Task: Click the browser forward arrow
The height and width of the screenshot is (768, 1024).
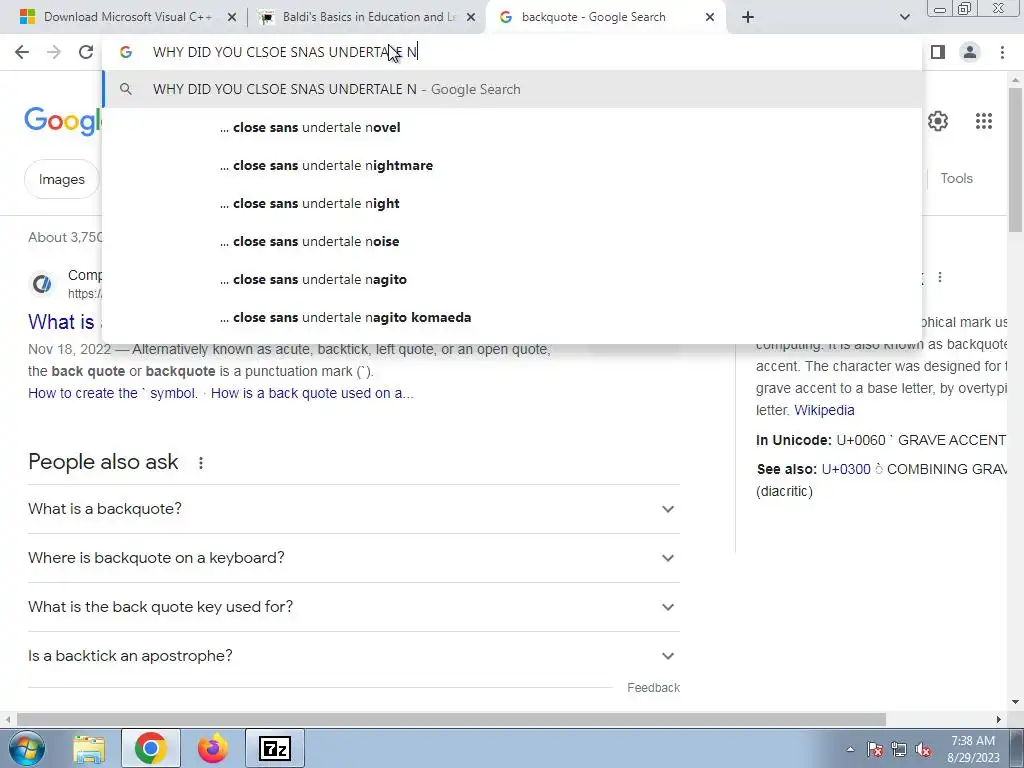Action: (54, 52)
